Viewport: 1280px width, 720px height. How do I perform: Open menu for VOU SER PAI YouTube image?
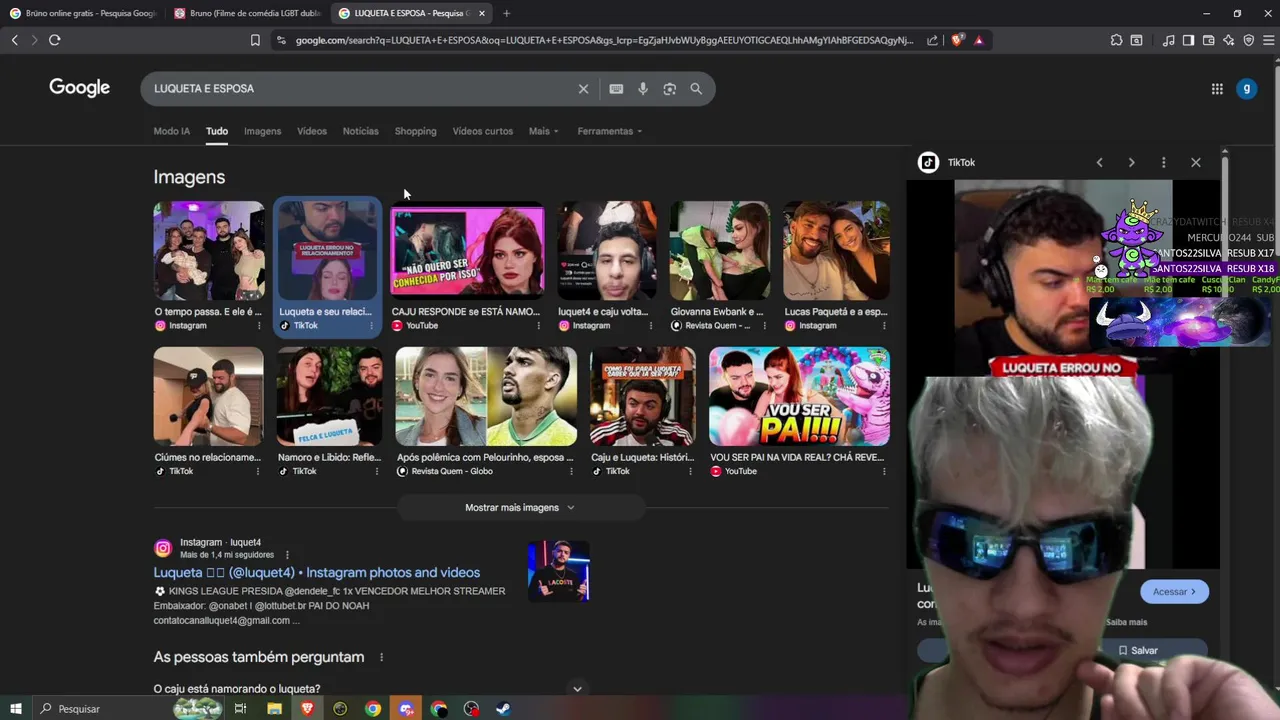tap(883, 471)
